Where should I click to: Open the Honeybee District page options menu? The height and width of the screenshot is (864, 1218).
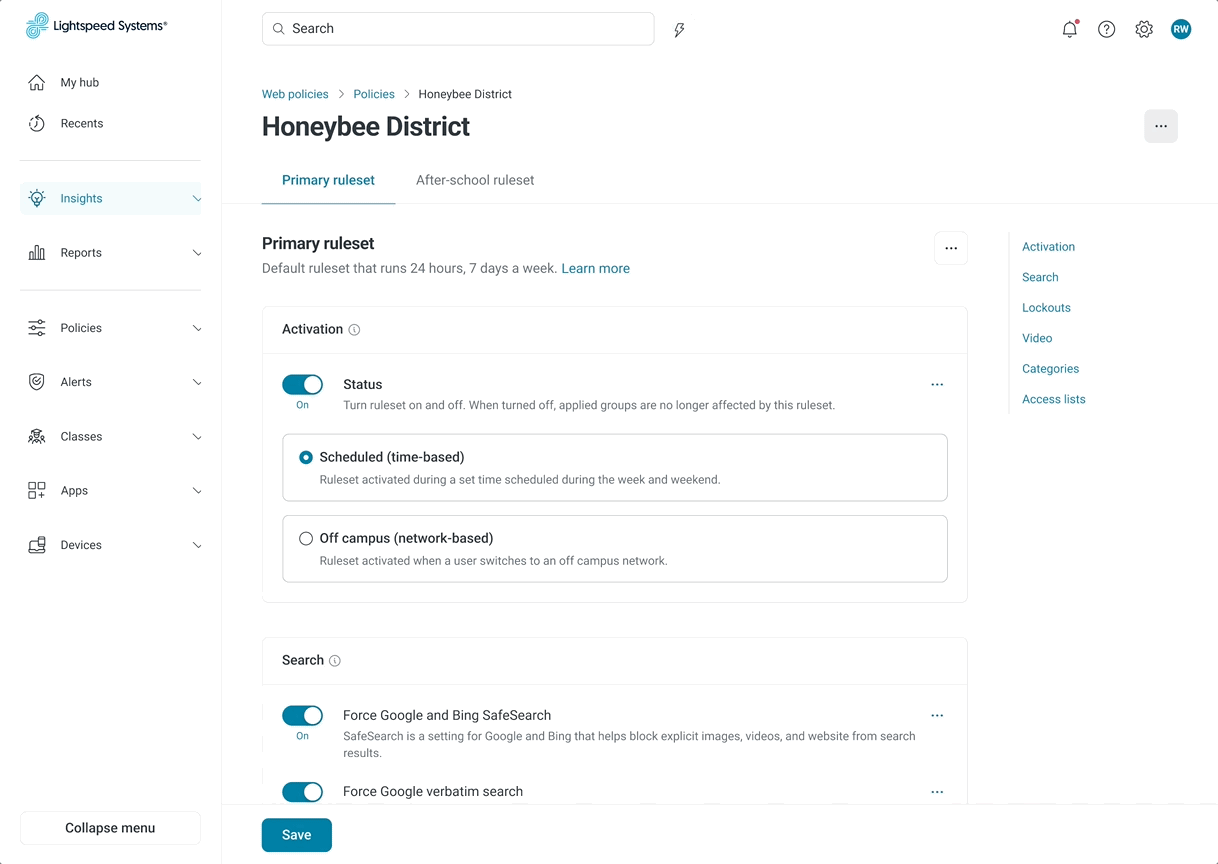point(1161,126)
